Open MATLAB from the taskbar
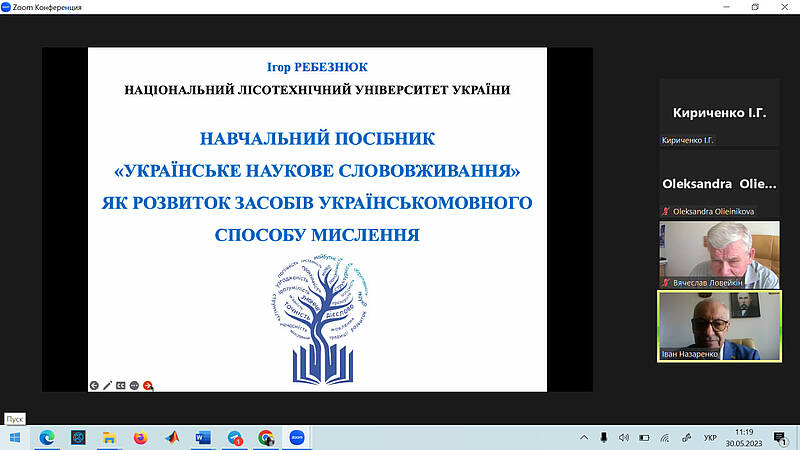The image size is (800, 450). pos(171,437)
